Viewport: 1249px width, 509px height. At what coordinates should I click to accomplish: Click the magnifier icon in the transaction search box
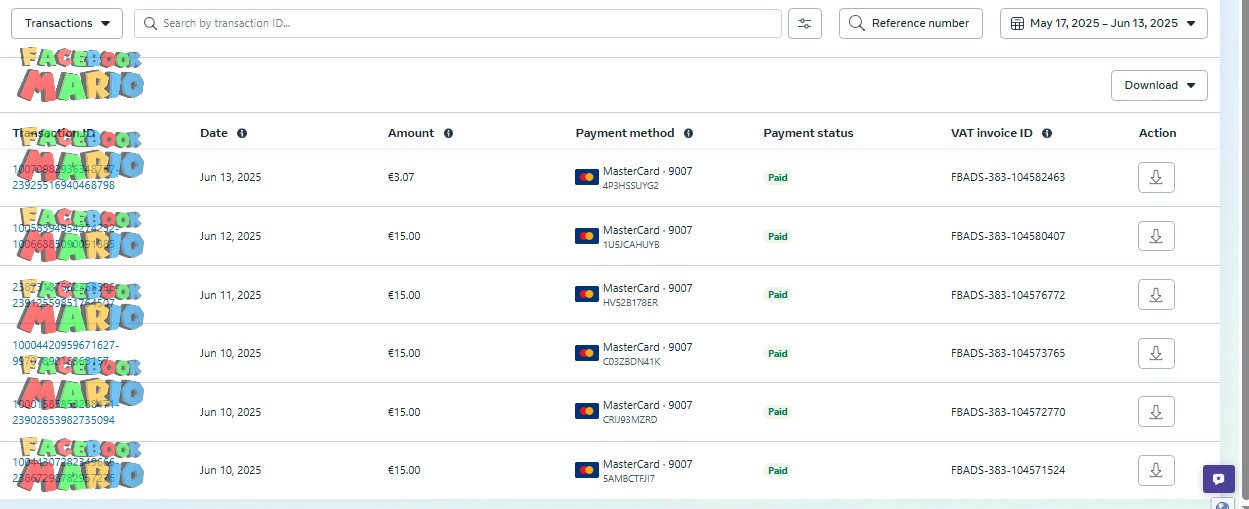150,23
